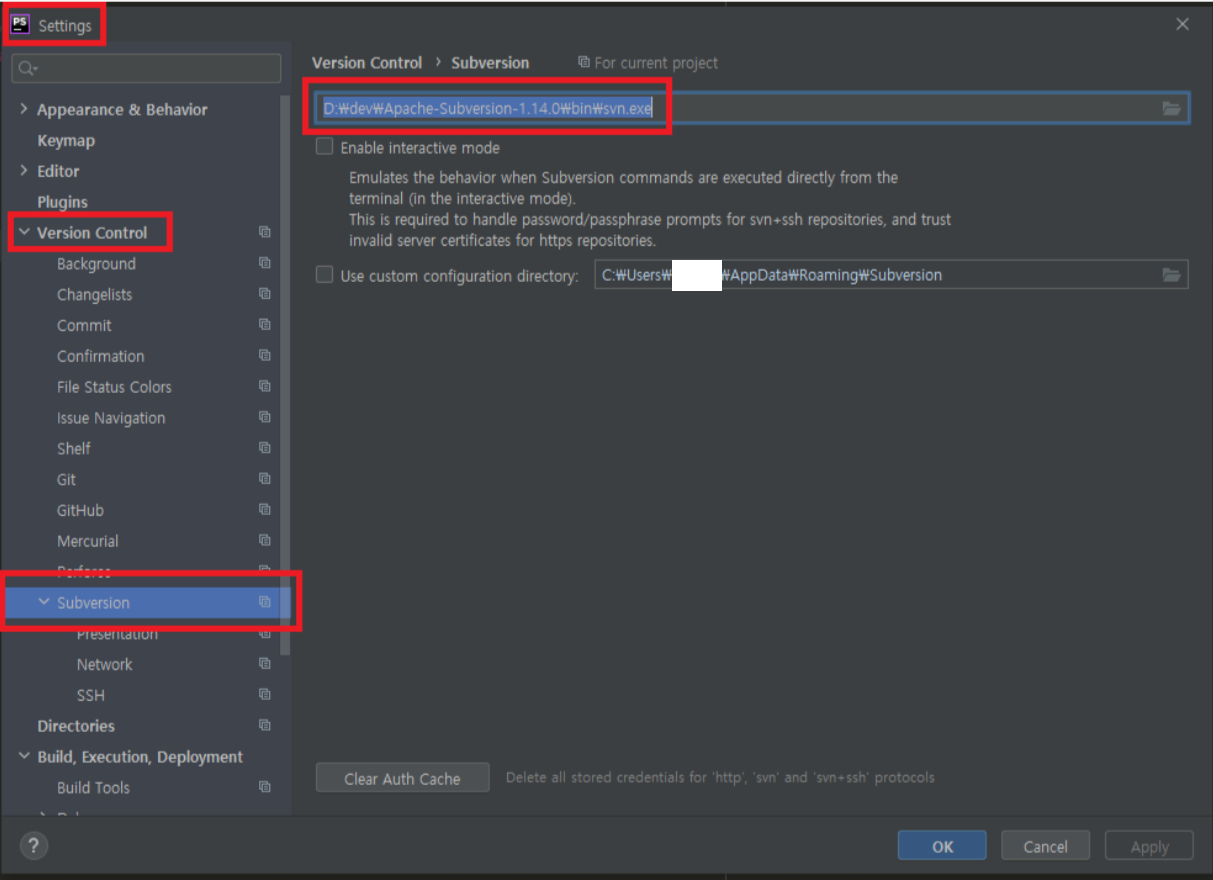
Task: Select Background under Version Control
Action: click(96, 264)
